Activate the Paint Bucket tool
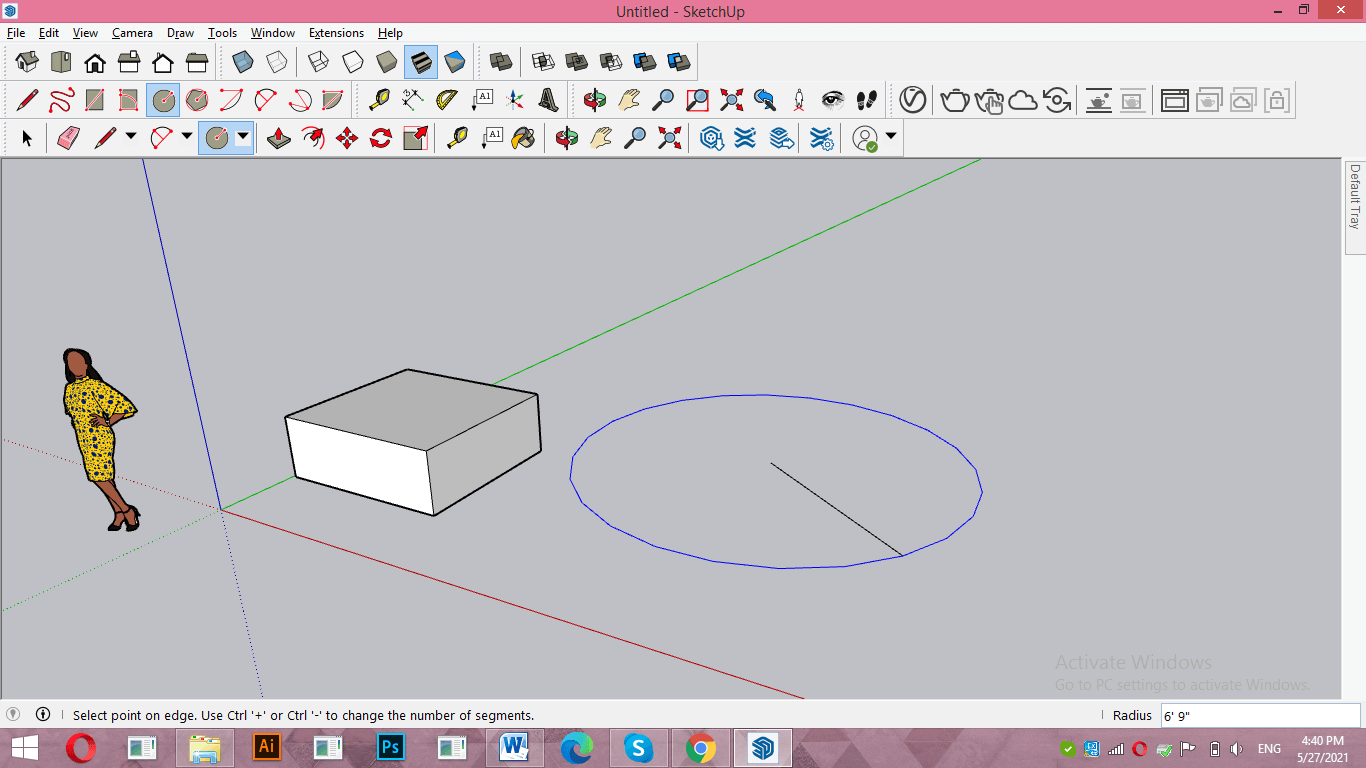 (x=523, y=138)
